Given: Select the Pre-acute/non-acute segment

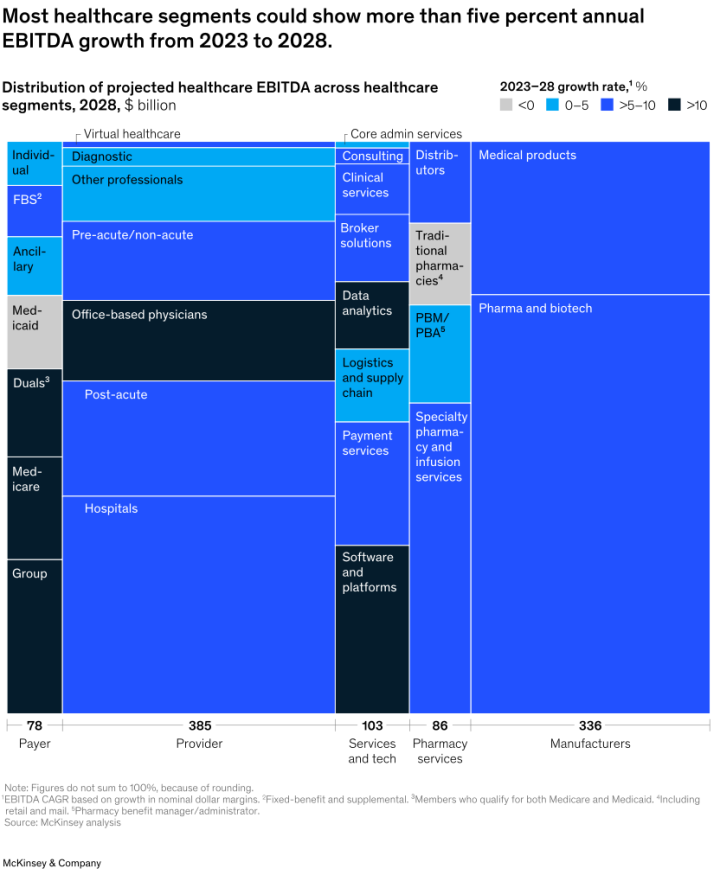Looking at the screenshot, I should point(198,260).
